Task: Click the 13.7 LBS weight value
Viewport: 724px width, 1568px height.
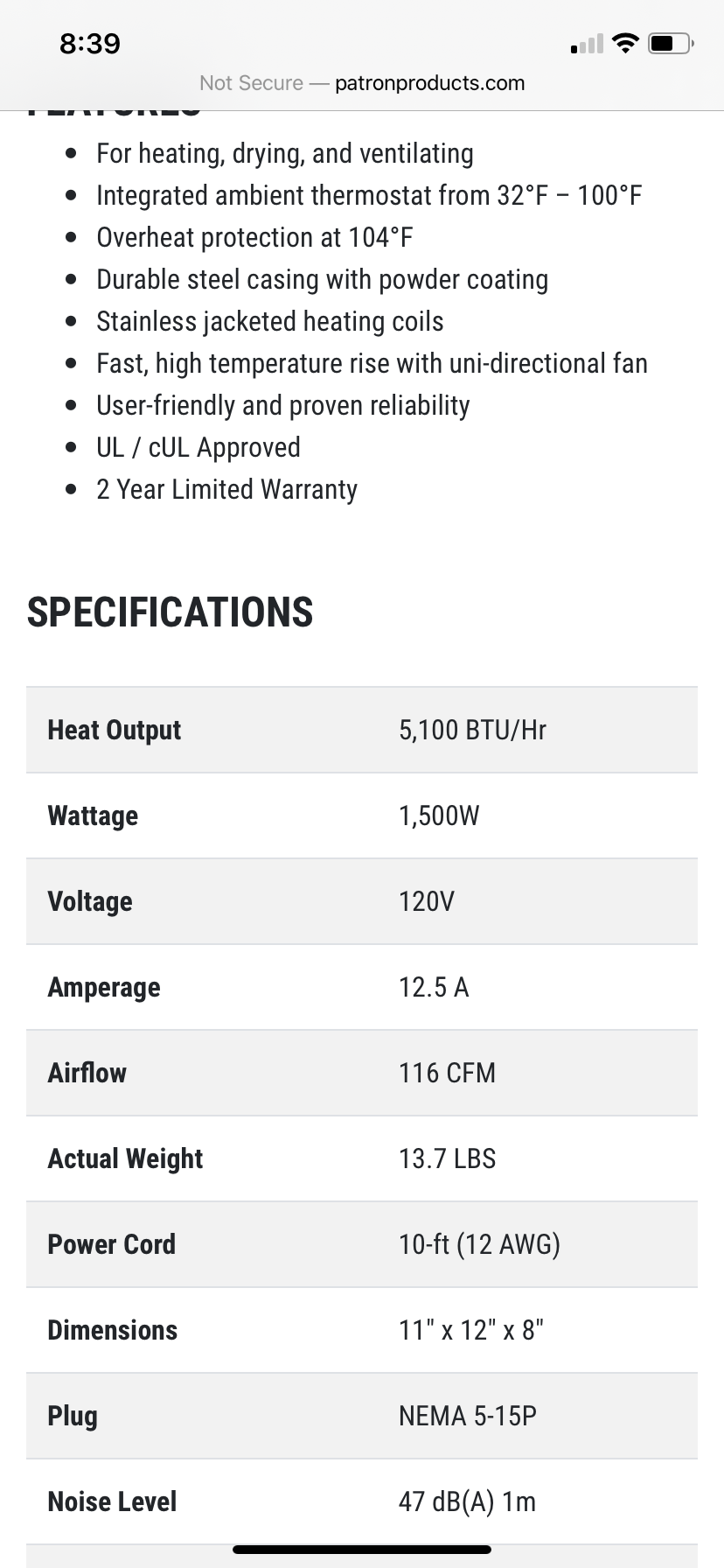Action: (x=447, y=1158)
